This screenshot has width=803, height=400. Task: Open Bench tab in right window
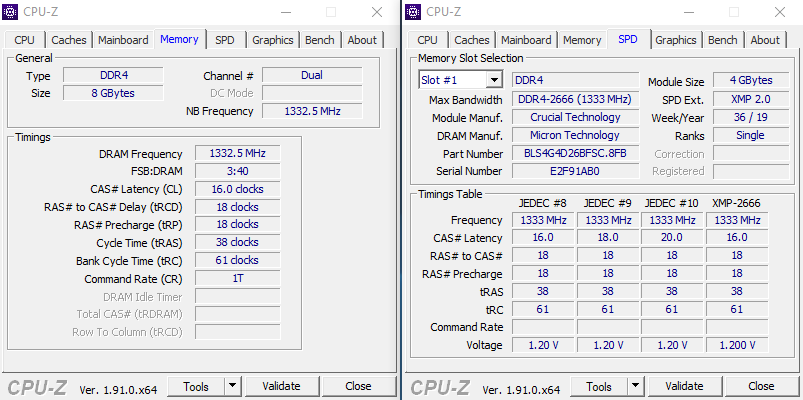(x=723, y=40)
